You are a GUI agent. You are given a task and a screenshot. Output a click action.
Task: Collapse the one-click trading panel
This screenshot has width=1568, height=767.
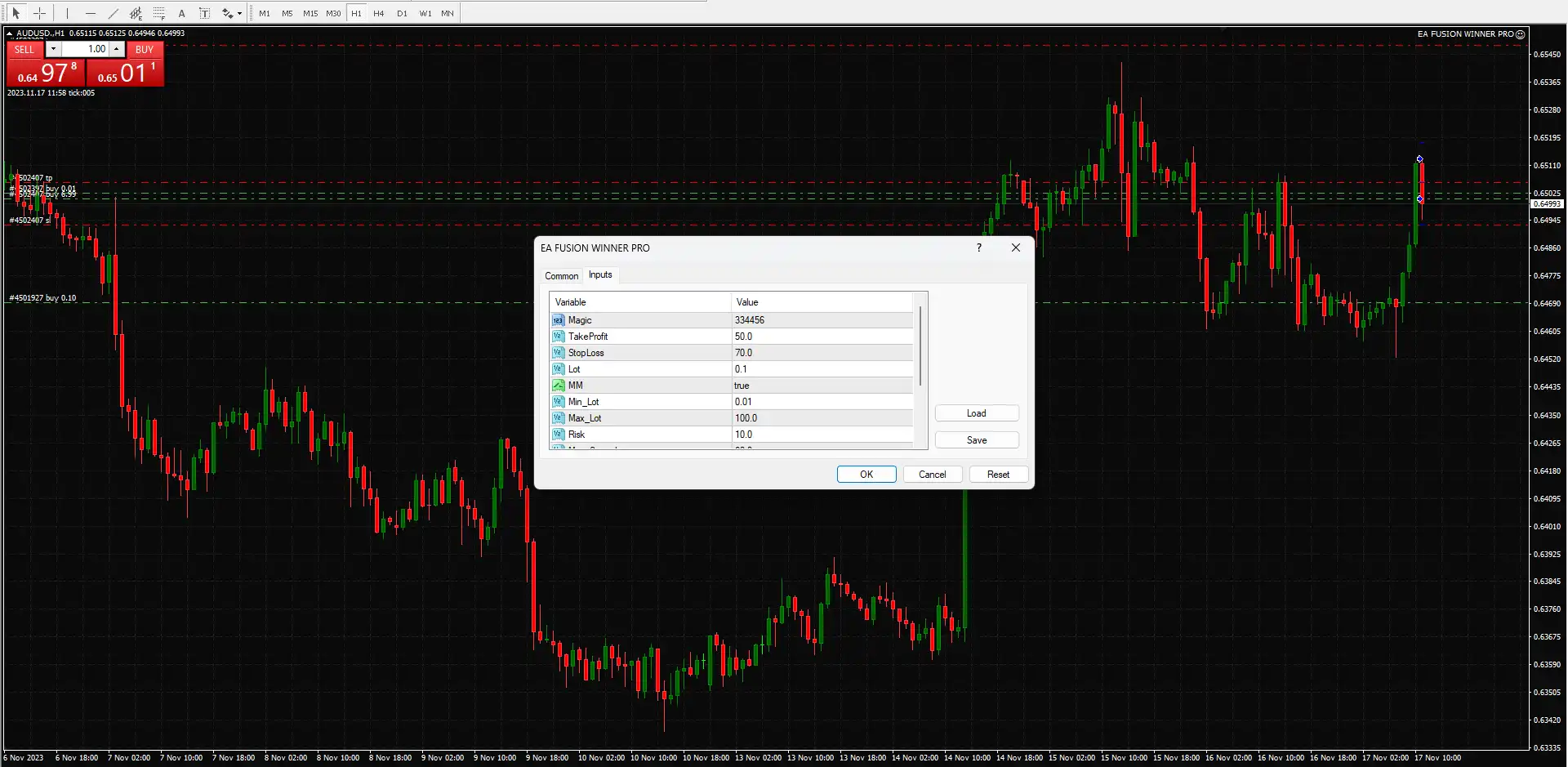click(x=9, y=33)
